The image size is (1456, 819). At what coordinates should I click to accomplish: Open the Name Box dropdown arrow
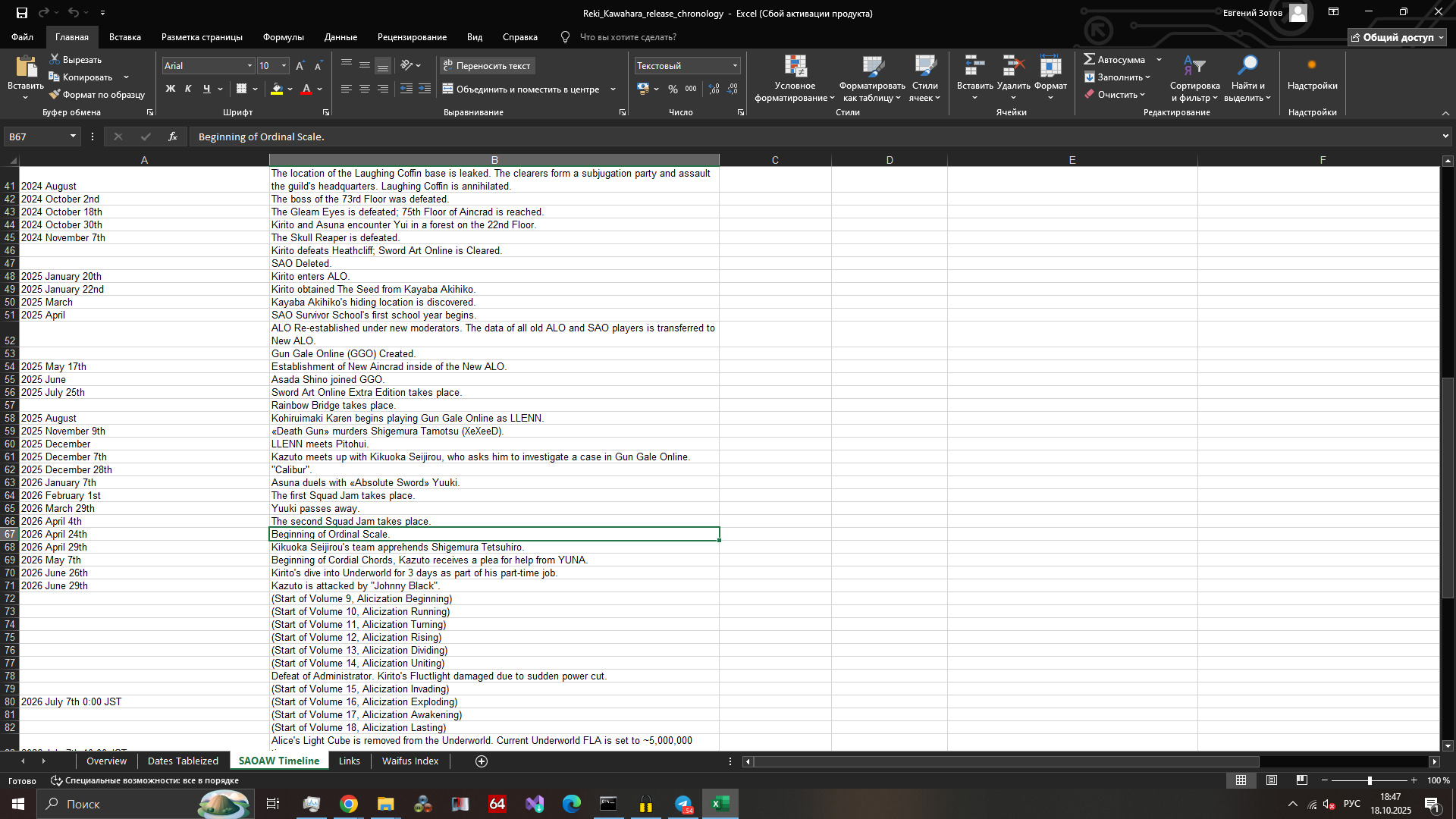[x=73, y=136]
